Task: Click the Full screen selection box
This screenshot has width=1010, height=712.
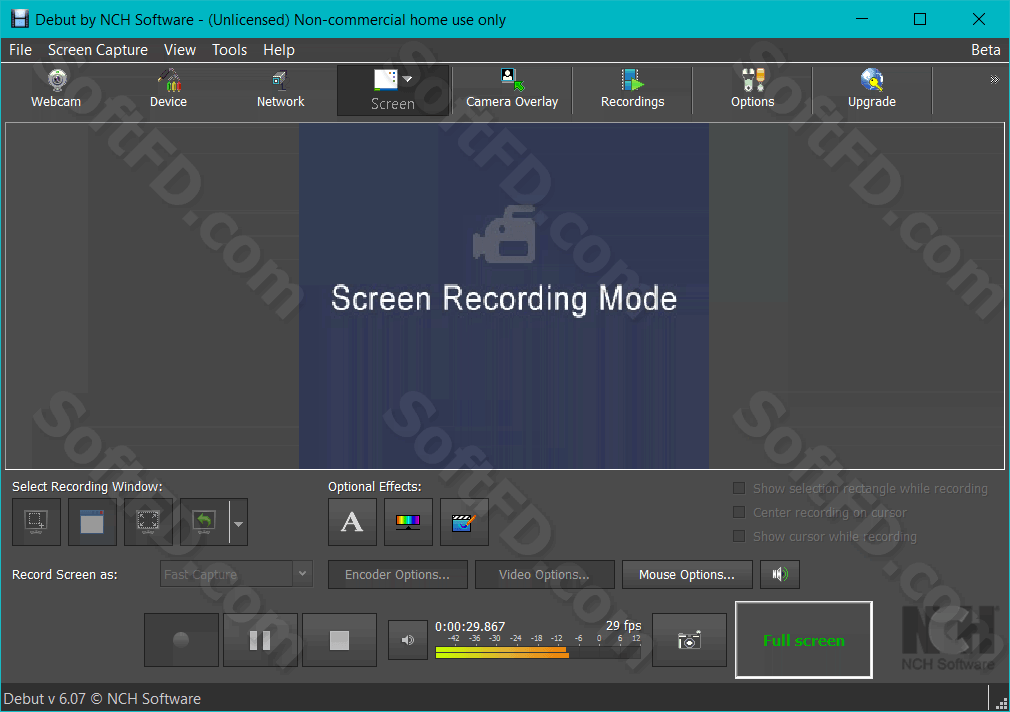Action: point(804,640)
